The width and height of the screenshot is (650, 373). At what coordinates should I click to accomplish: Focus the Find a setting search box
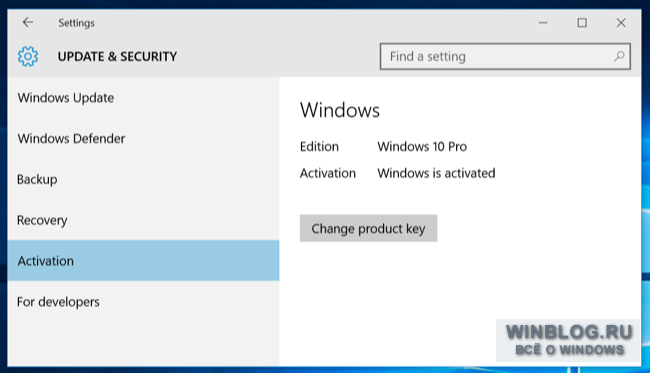[505, 56]
